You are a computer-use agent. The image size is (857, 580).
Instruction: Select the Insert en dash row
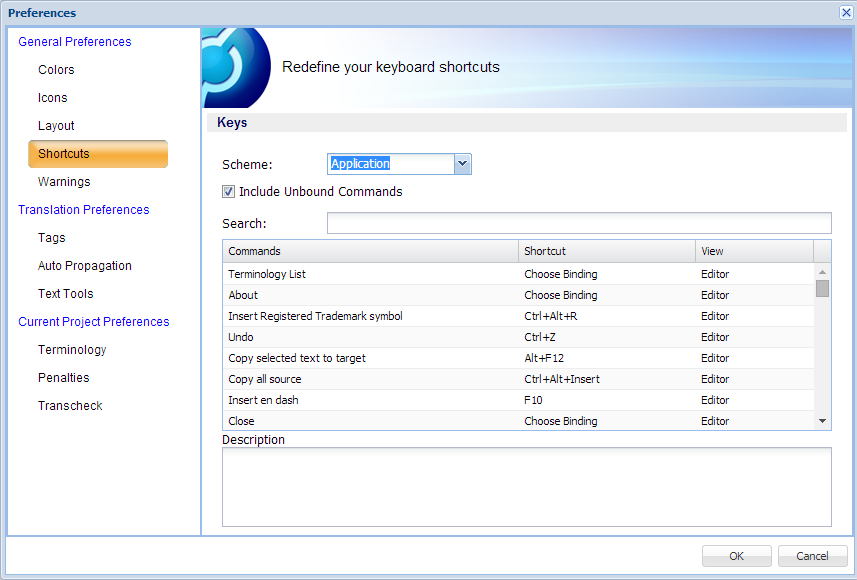click(518, 400)
